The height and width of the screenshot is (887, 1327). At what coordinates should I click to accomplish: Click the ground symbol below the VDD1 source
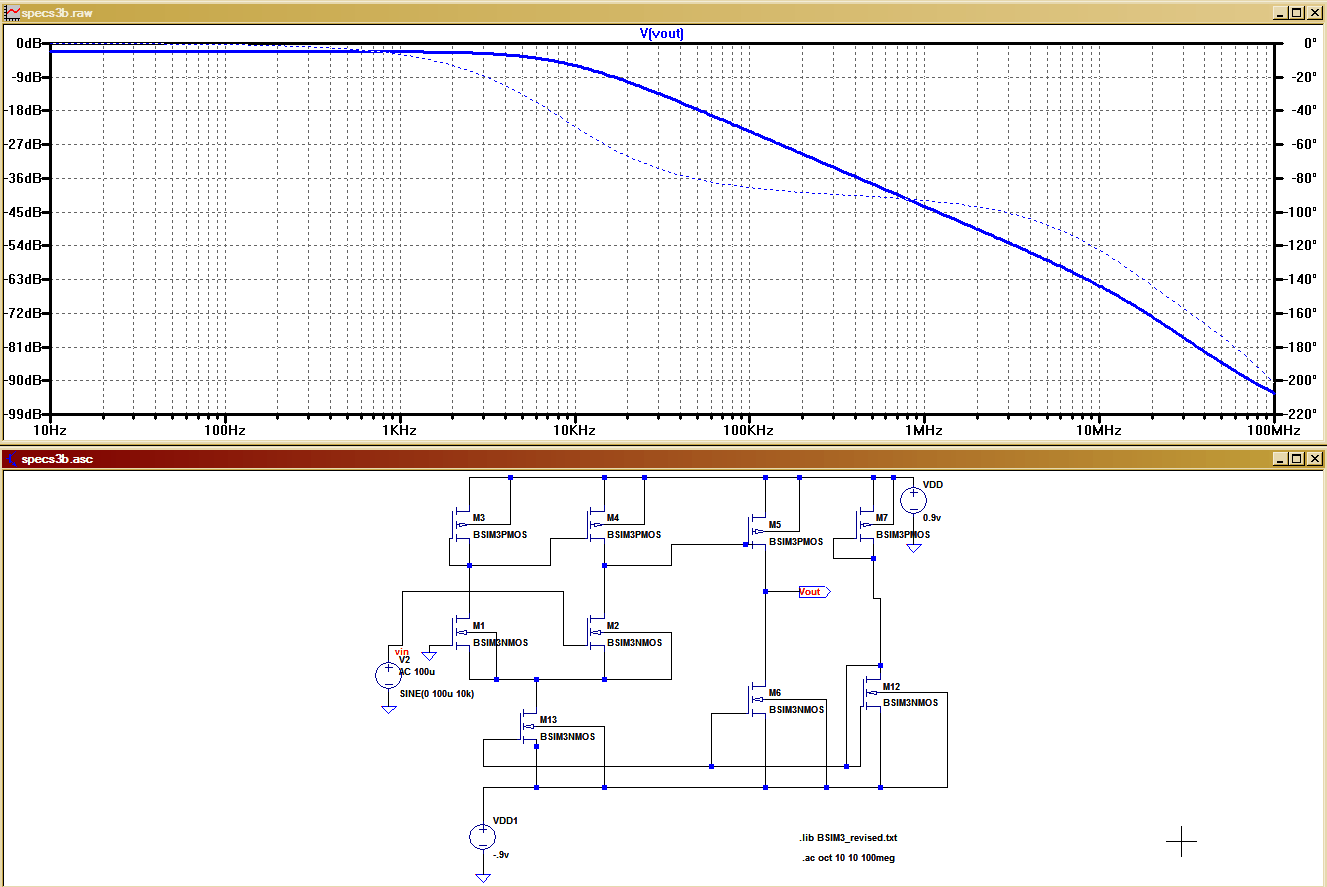pyautogui.click(x=483, y=878)
